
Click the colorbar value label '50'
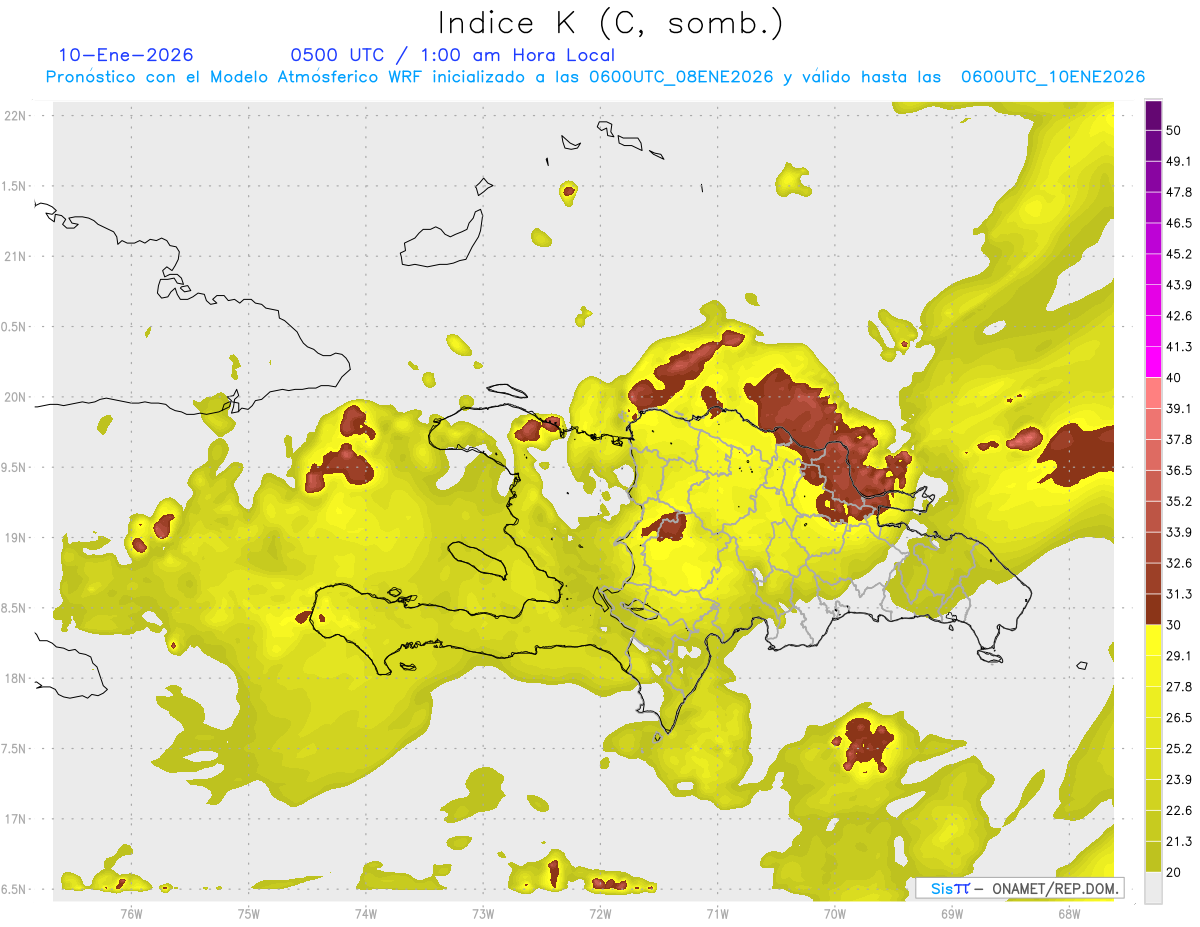tap(1174, 130)
